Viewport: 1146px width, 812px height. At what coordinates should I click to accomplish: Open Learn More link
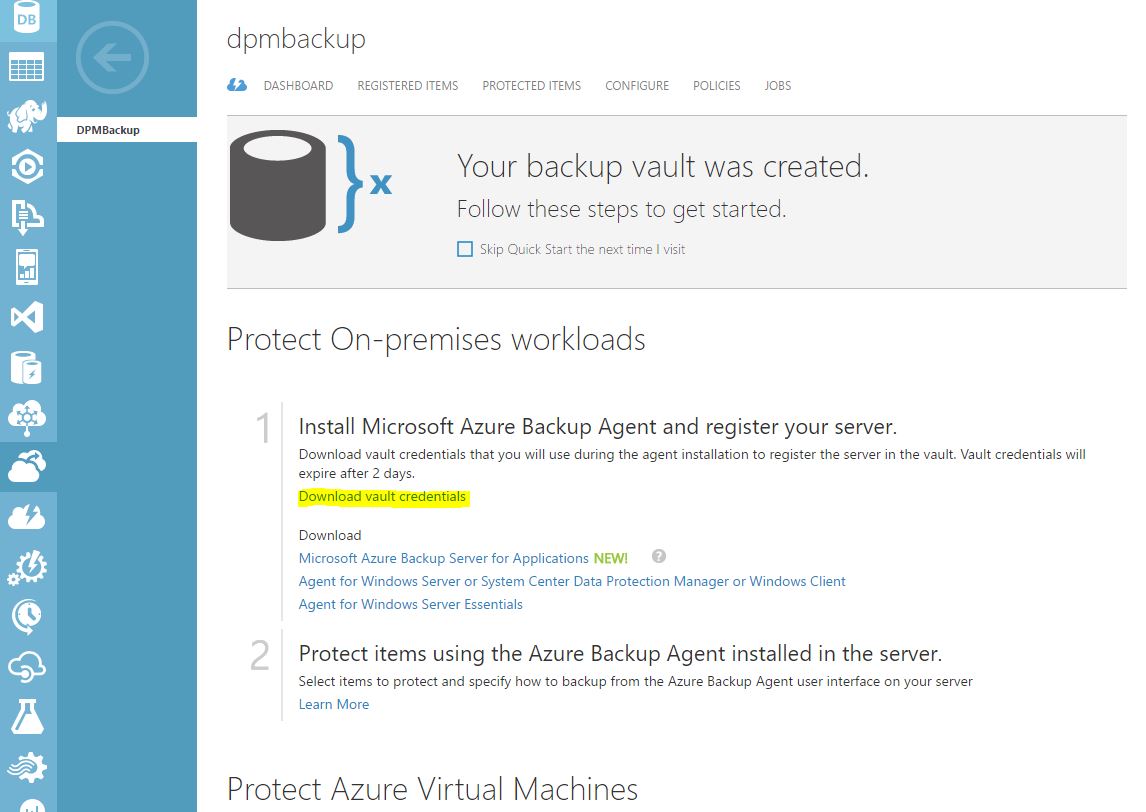(334, 705)
